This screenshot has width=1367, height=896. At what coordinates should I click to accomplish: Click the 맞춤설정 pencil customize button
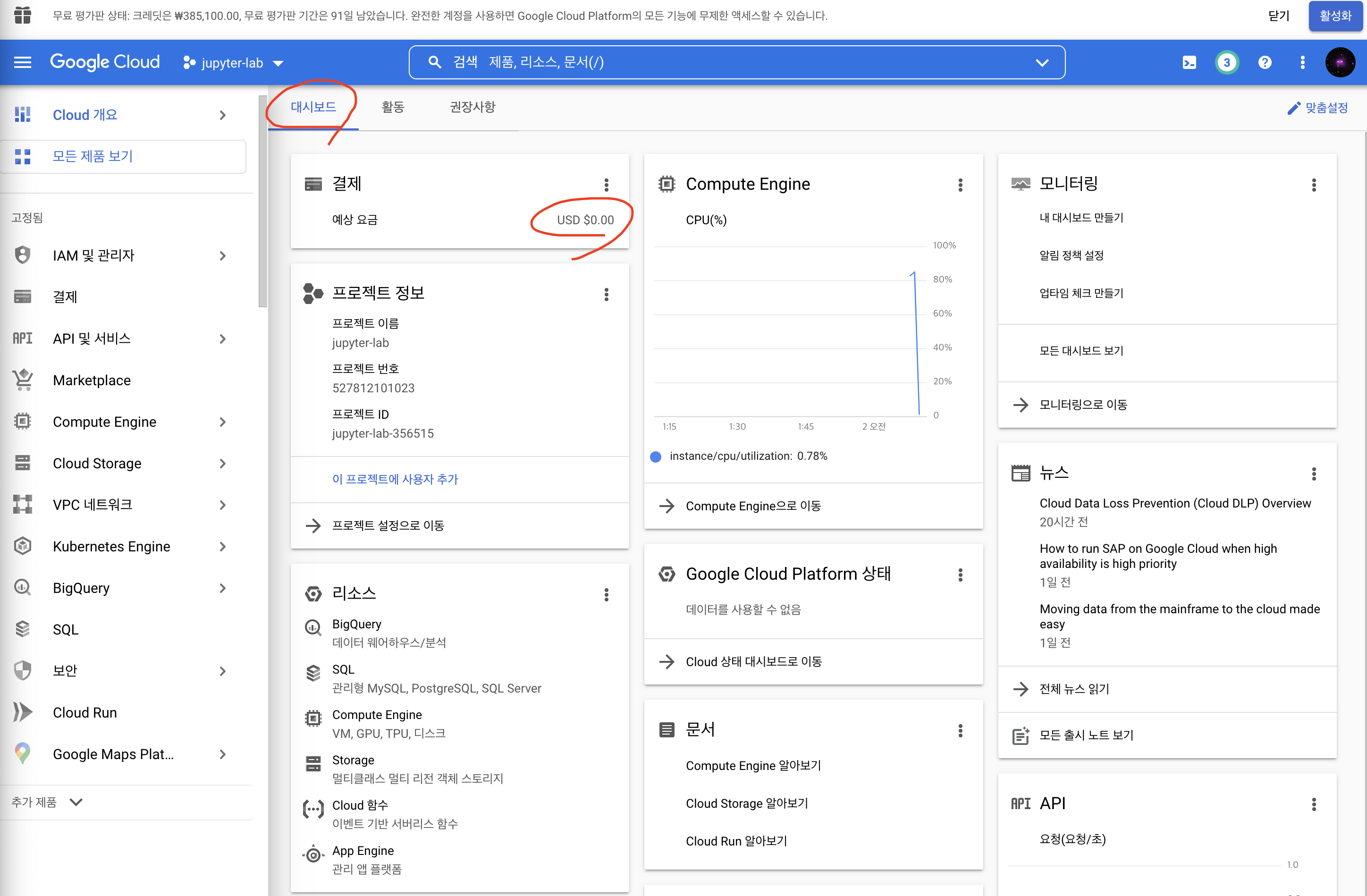click(1317, 108)
